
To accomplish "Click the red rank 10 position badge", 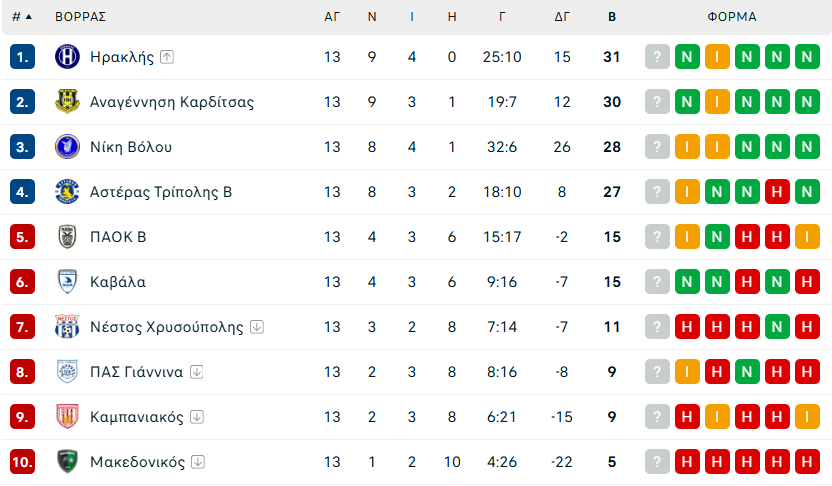I will pyautogui.click(x=23, y=462).
